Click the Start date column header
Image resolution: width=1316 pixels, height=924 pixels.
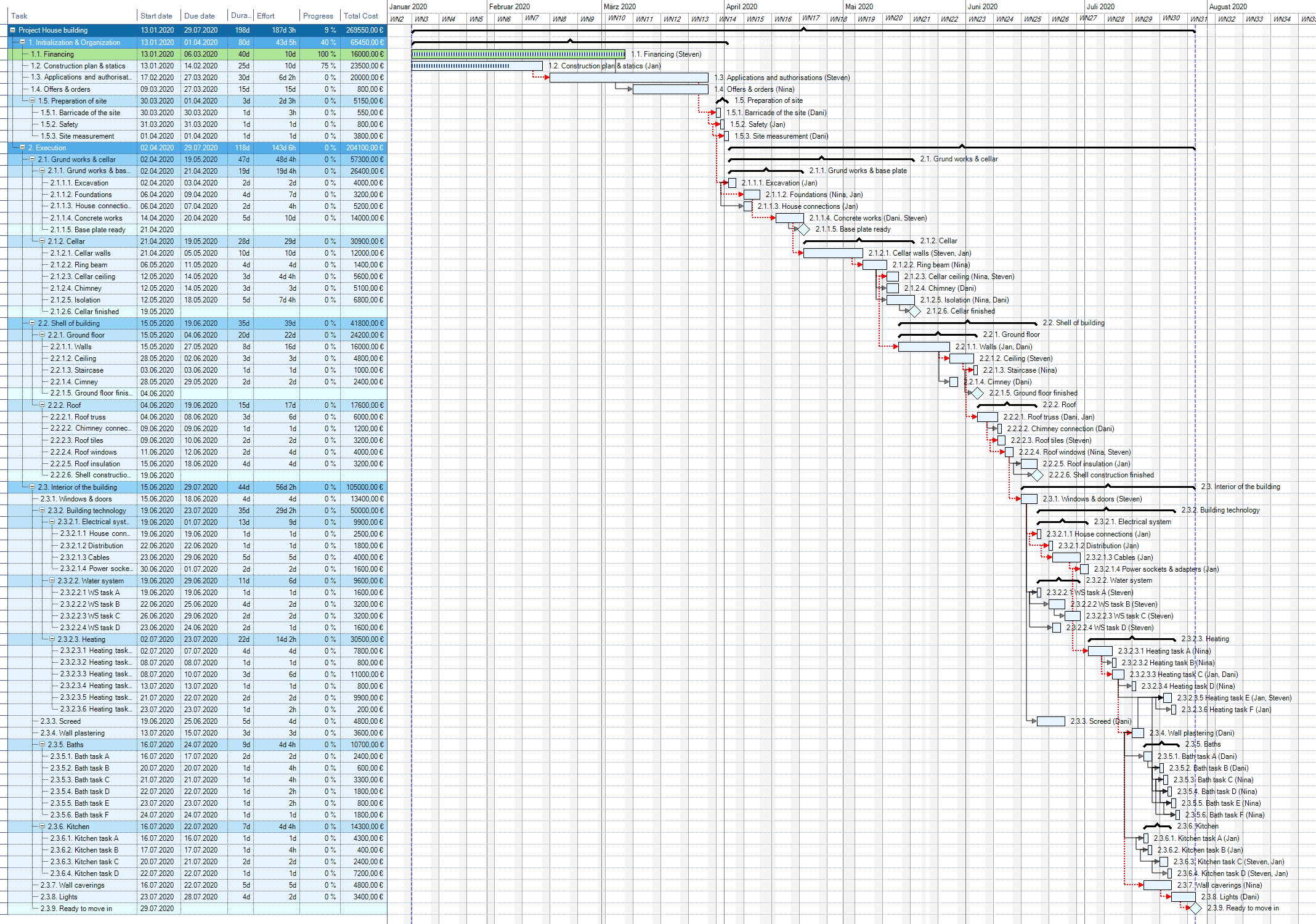156,16
